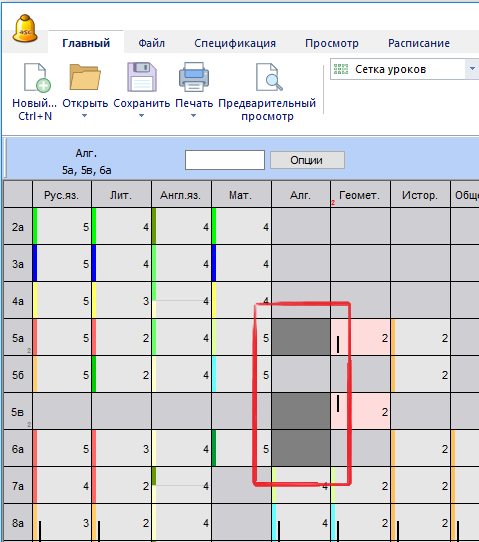Switch to the Файл tab

click(x=151, y=43)
